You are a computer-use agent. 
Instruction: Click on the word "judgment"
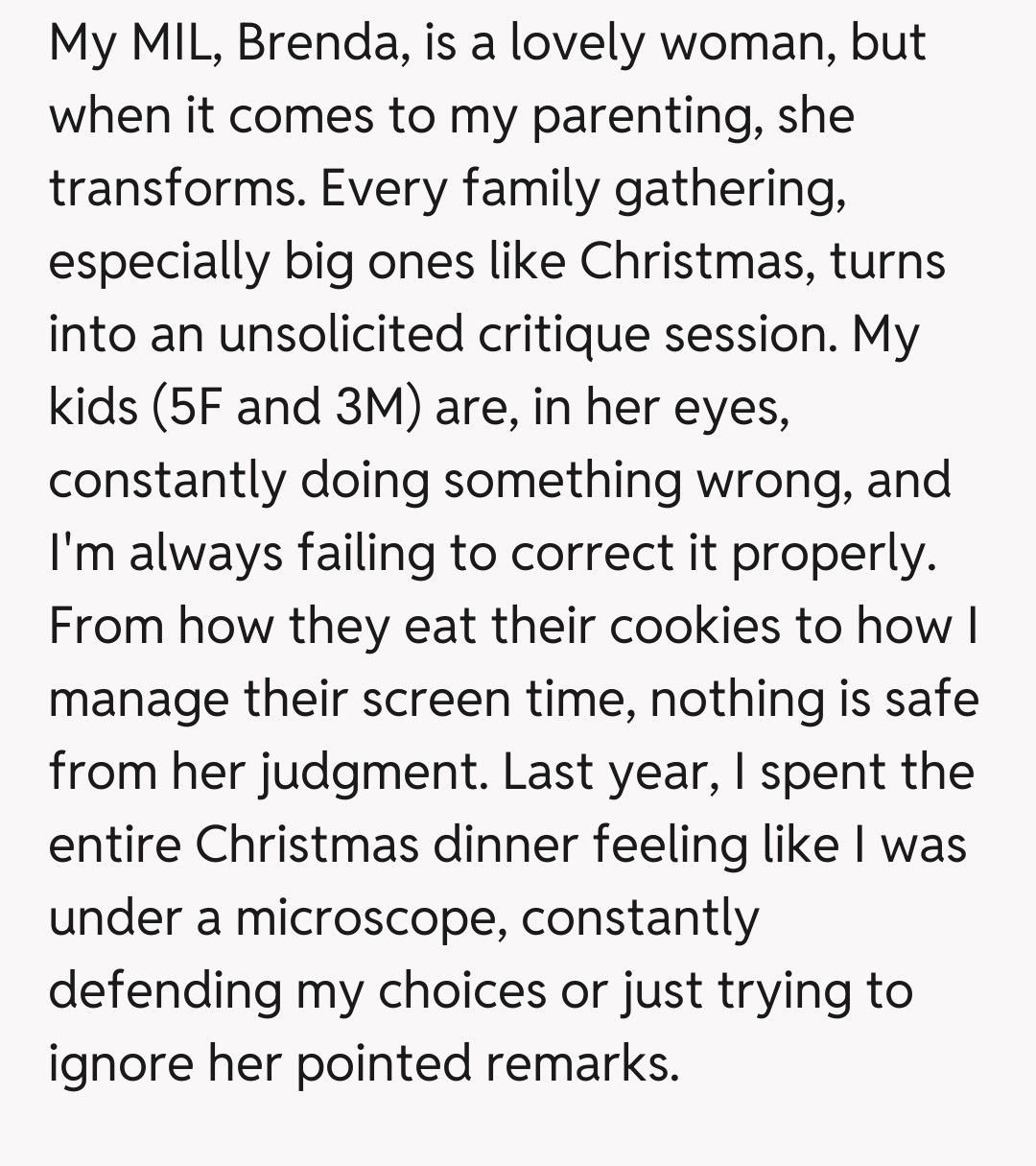click(369, 773)
